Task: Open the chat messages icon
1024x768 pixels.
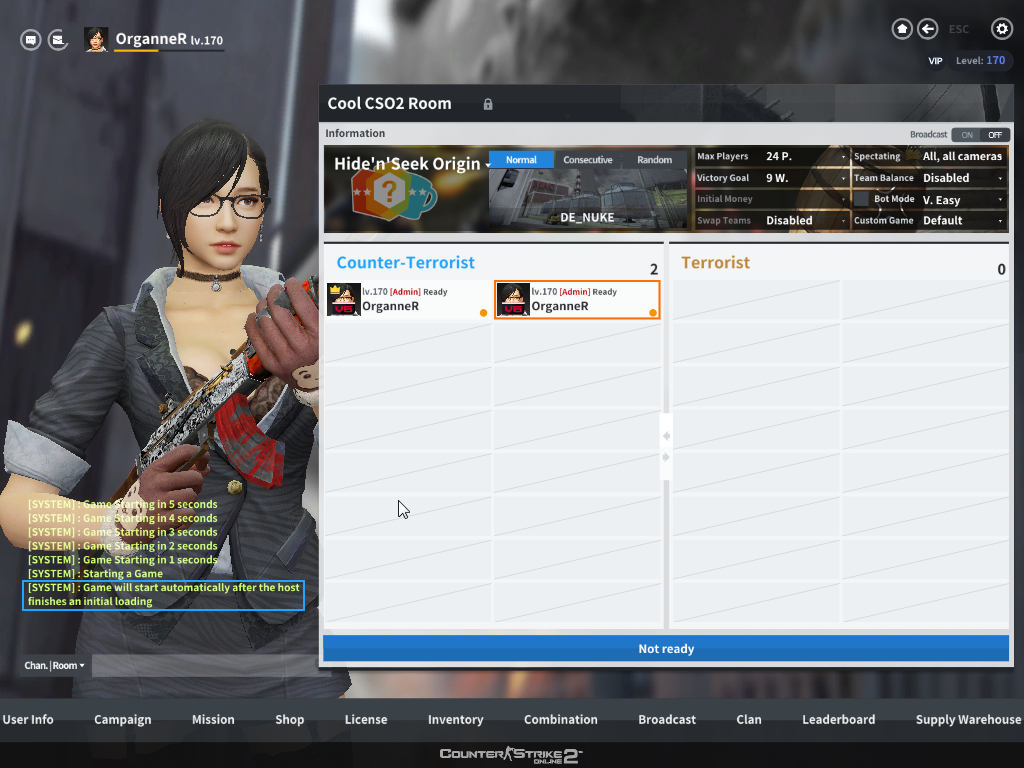Action: pyautogui.click(x=30, y=40)
